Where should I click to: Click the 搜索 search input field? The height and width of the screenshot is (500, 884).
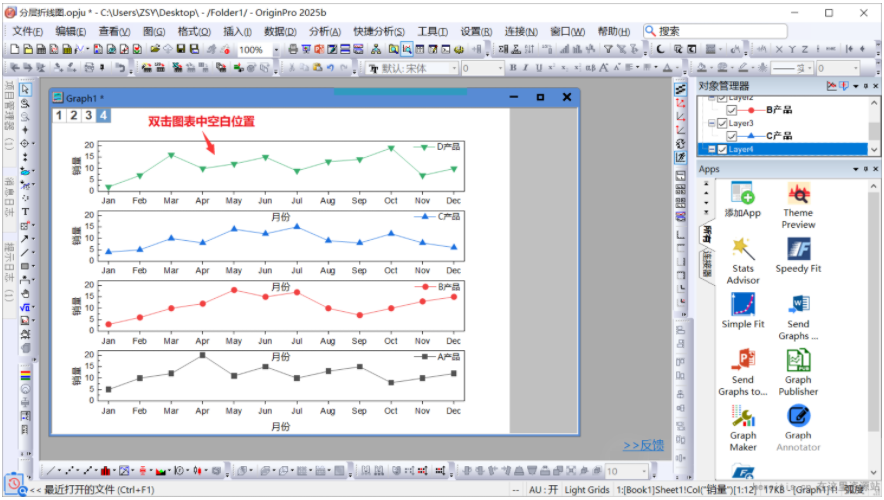715,31
